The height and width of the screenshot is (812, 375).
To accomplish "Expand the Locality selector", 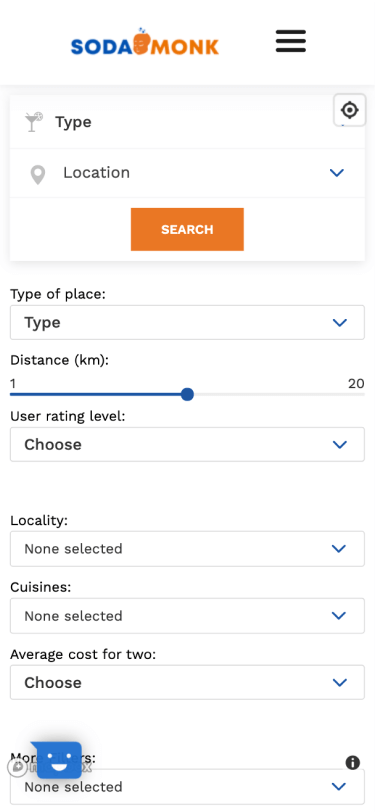I will tap(188, 548).
